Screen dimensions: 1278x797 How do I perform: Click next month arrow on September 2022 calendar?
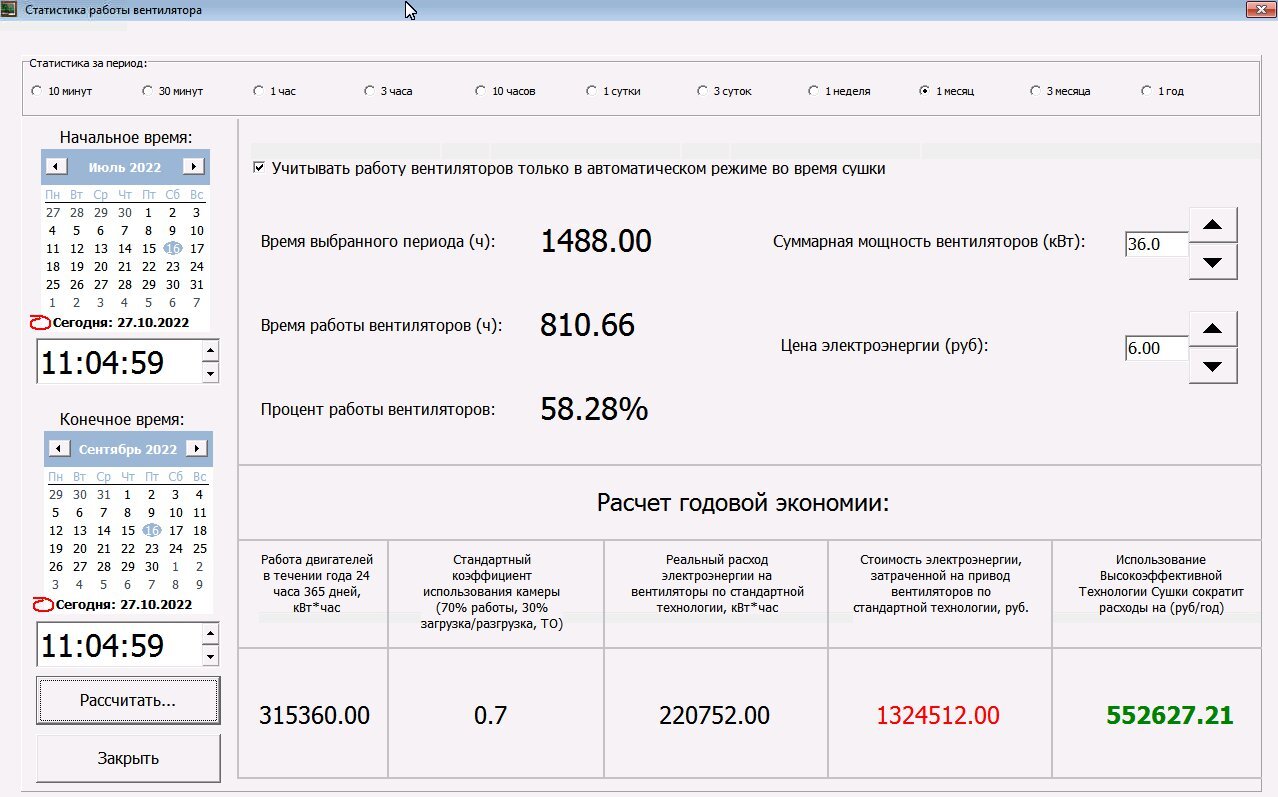pos(199,448)
